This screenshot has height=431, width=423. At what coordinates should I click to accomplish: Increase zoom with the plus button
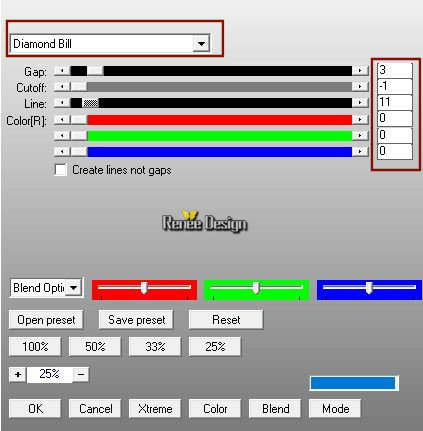click(18, 375)
